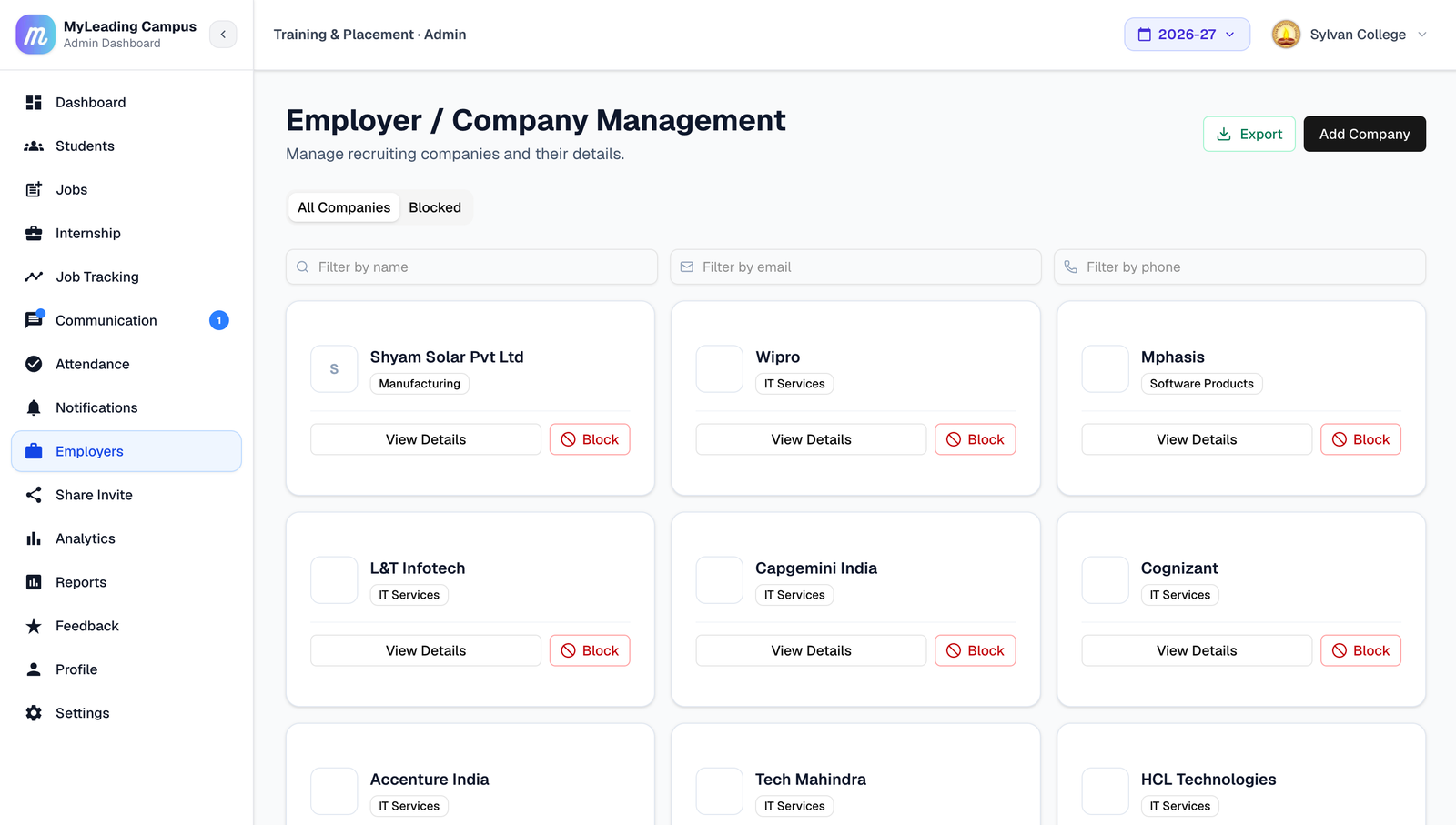Click the envelope icon in email filter
This screenshot has height=825, width=1456.
pos(687,267)
